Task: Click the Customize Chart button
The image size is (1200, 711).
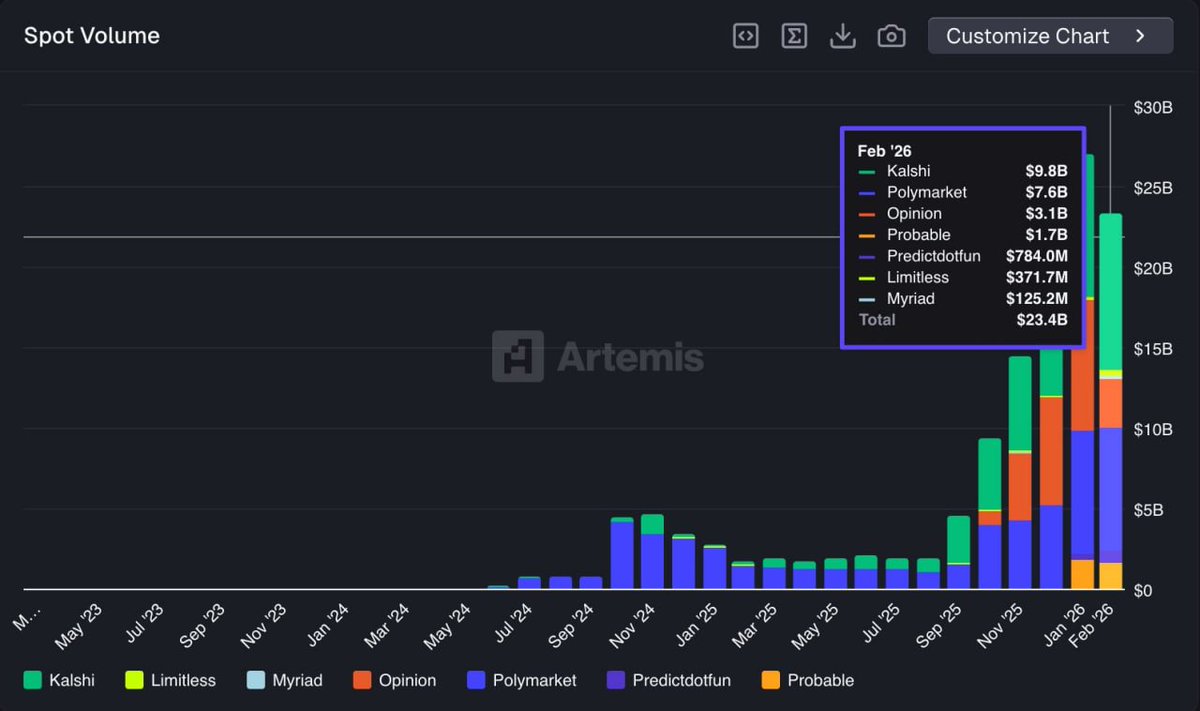Action: pos(1049,36)
